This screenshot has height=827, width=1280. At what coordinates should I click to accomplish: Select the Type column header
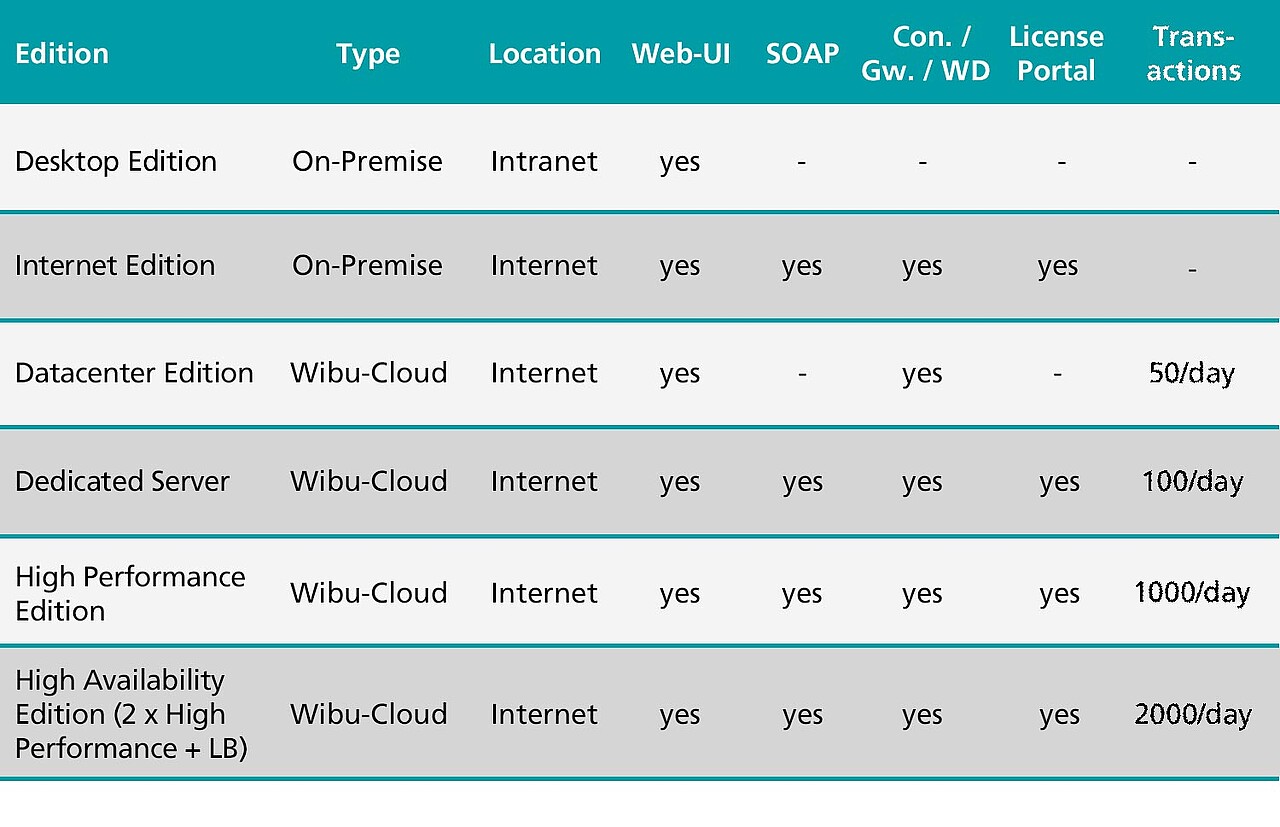pos(368,54)
